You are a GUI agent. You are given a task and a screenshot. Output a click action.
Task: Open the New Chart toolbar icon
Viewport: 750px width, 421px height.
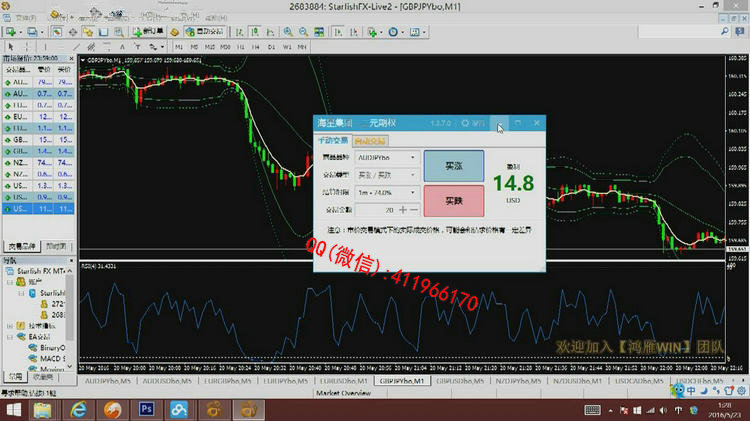coord(11,32)
